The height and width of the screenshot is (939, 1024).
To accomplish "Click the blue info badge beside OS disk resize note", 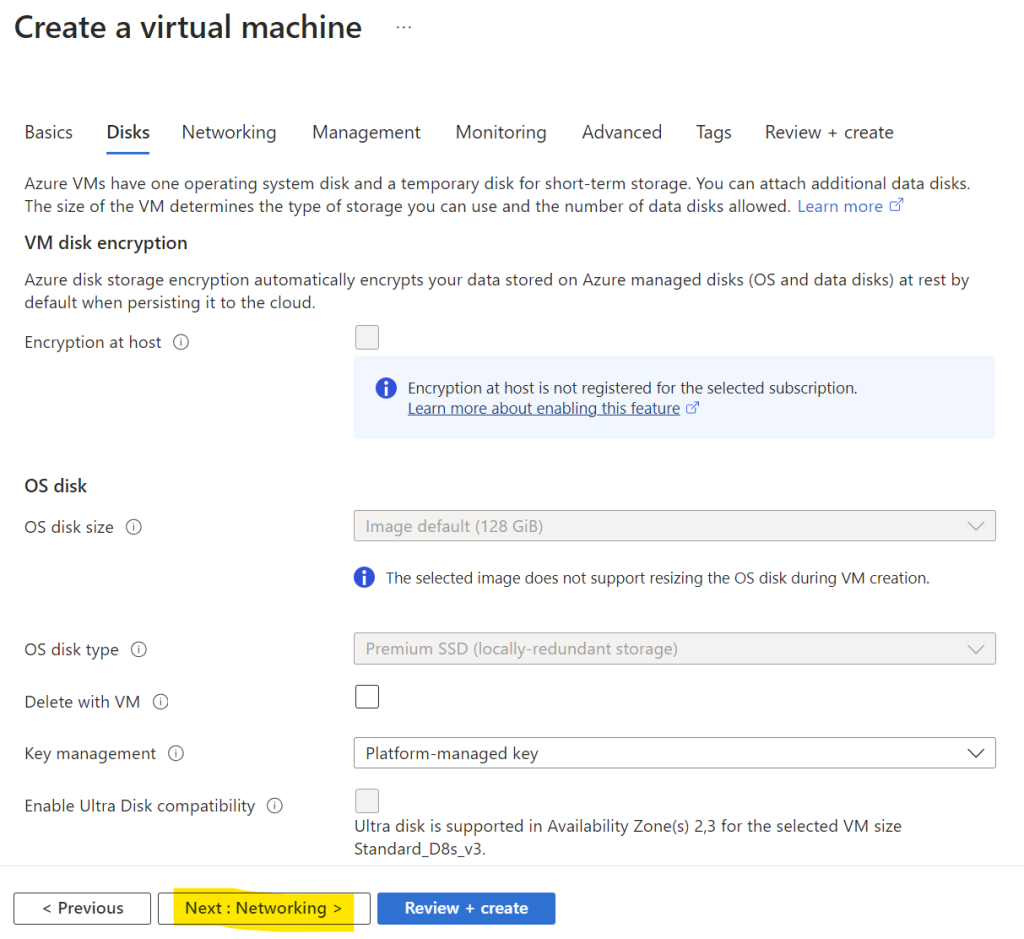I will [364, 578].
